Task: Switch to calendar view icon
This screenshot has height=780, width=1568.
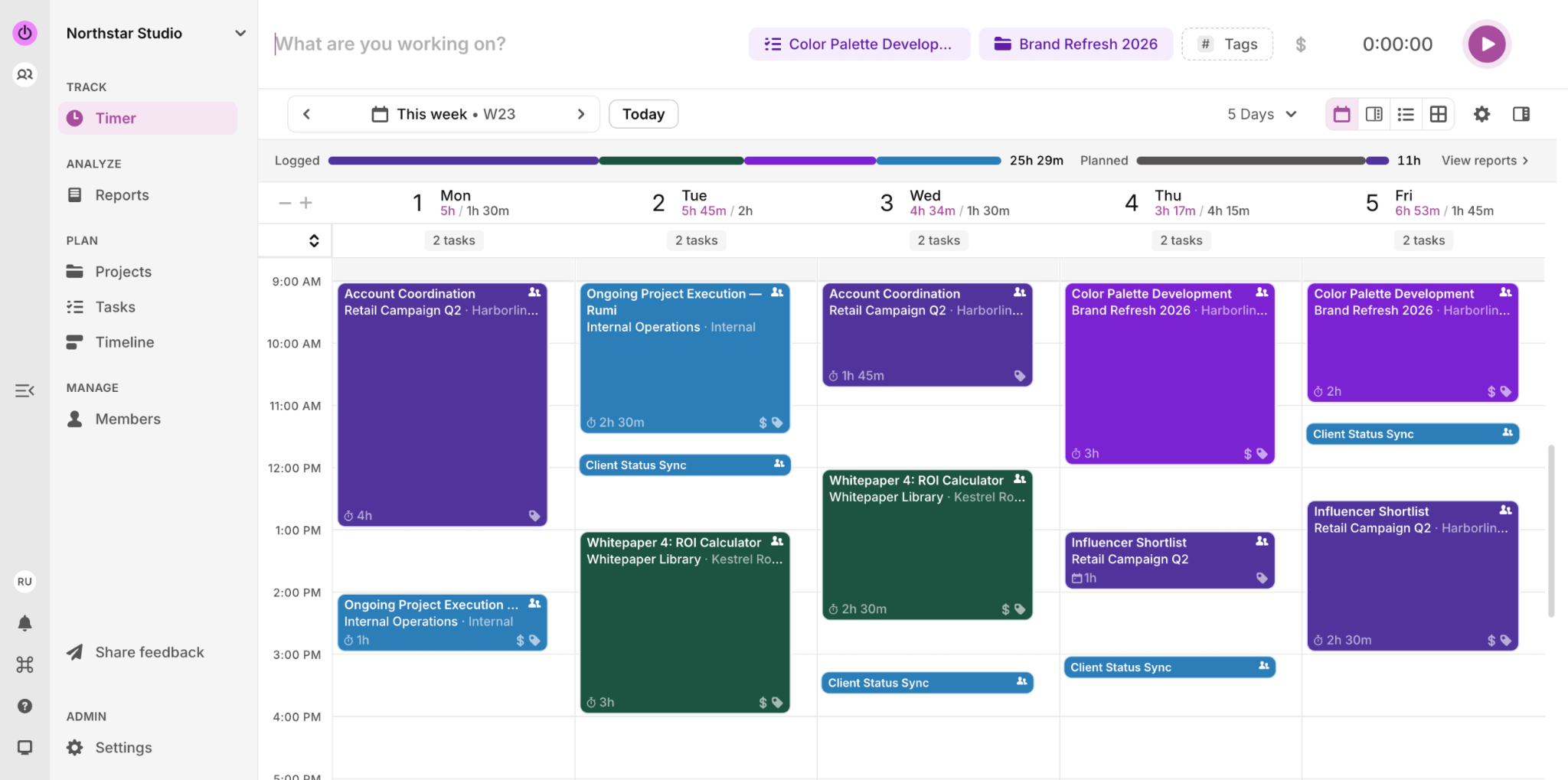Action: pos(1342,114)
